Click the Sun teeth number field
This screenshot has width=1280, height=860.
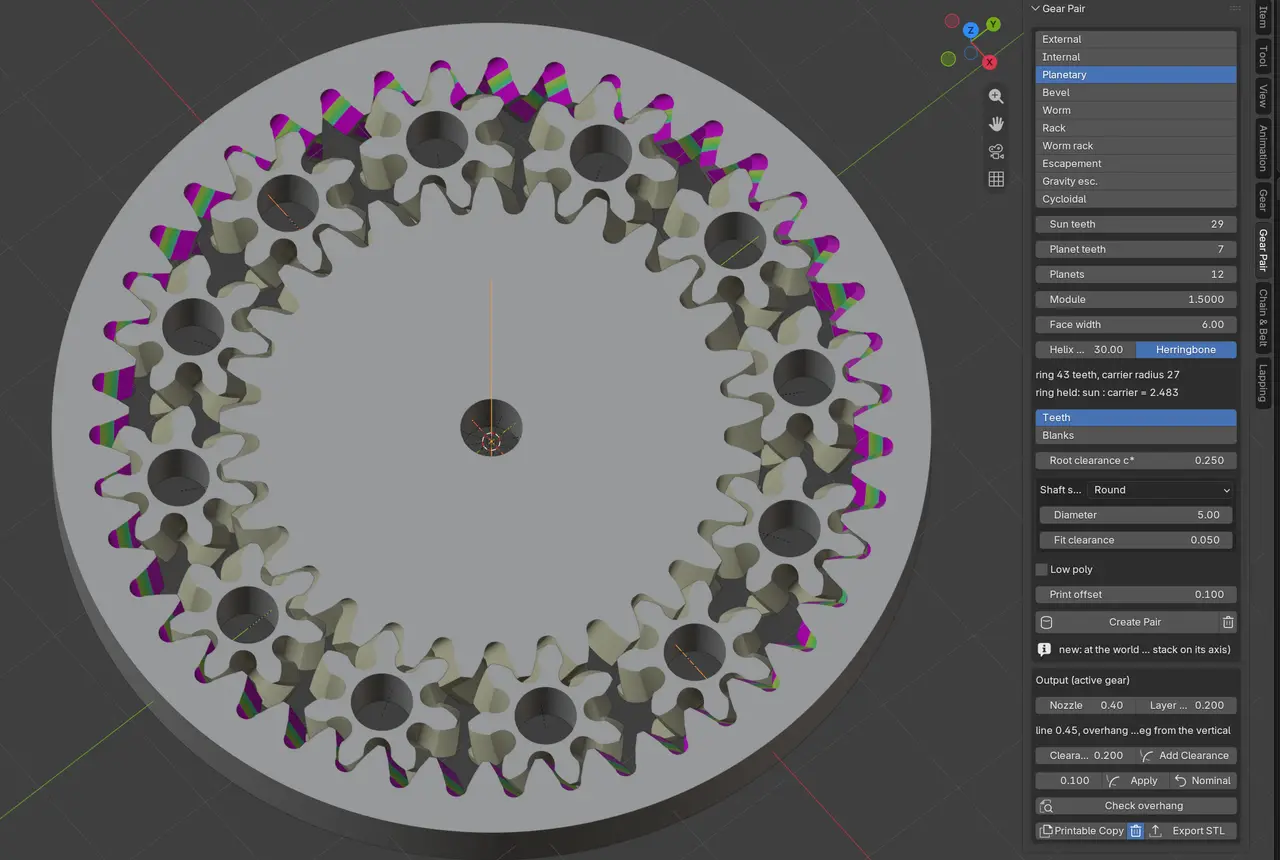[1136, 224]
